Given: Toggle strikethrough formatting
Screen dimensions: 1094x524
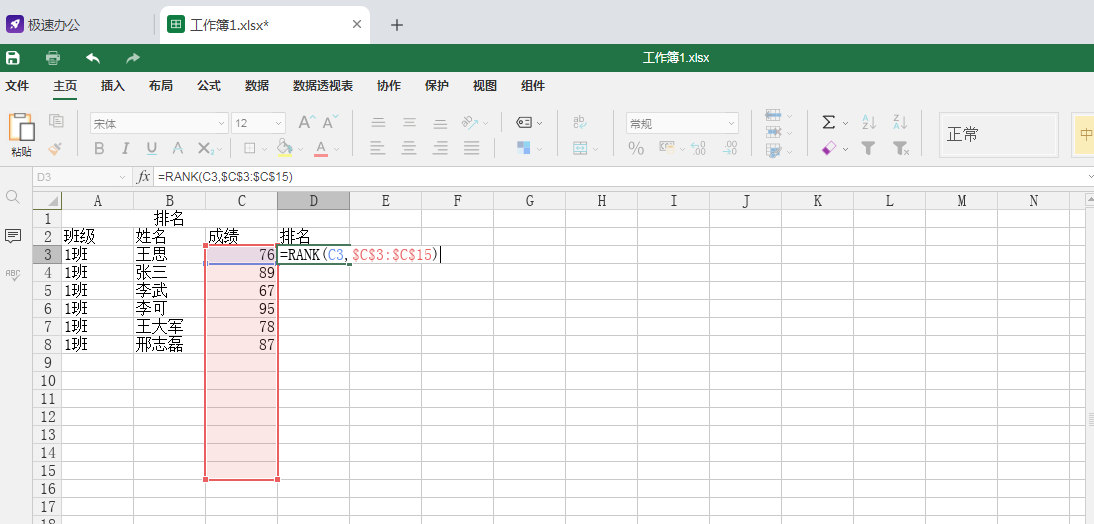Looking at the screenshot, I should [178, 148].
